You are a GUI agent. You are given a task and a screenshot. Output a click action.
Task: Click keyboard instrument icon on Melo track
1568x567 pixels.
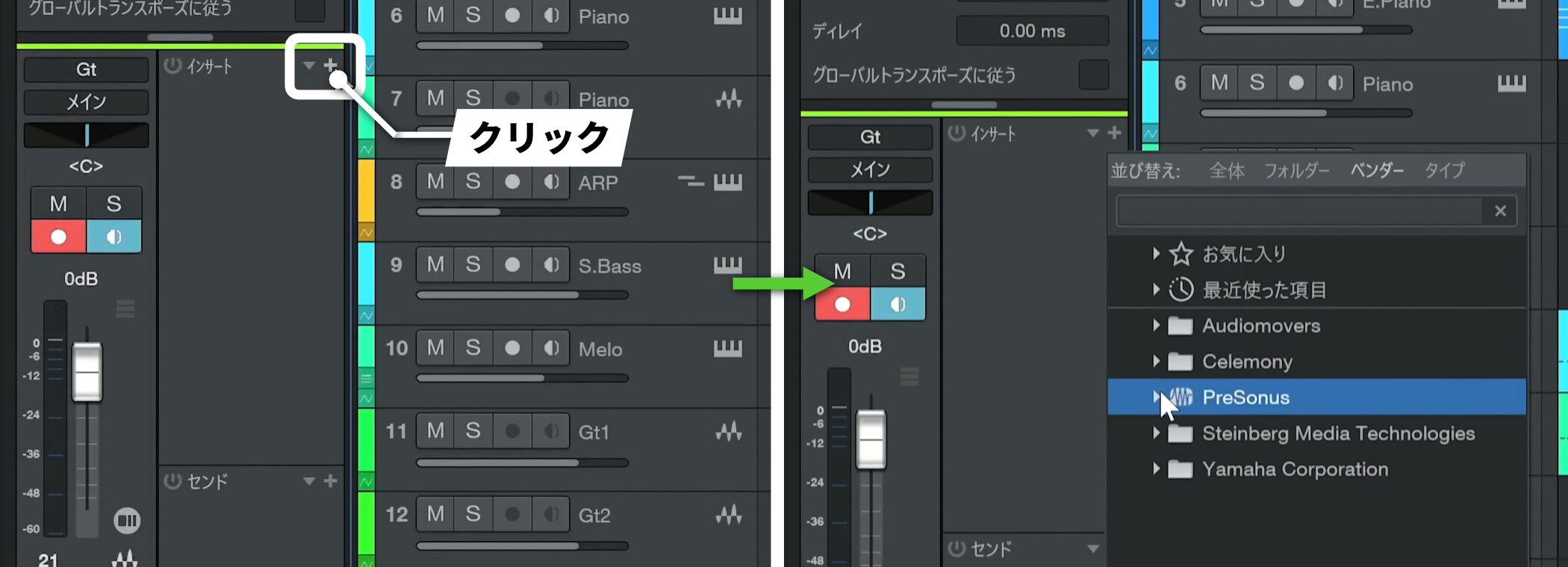(x=727, y=348)
